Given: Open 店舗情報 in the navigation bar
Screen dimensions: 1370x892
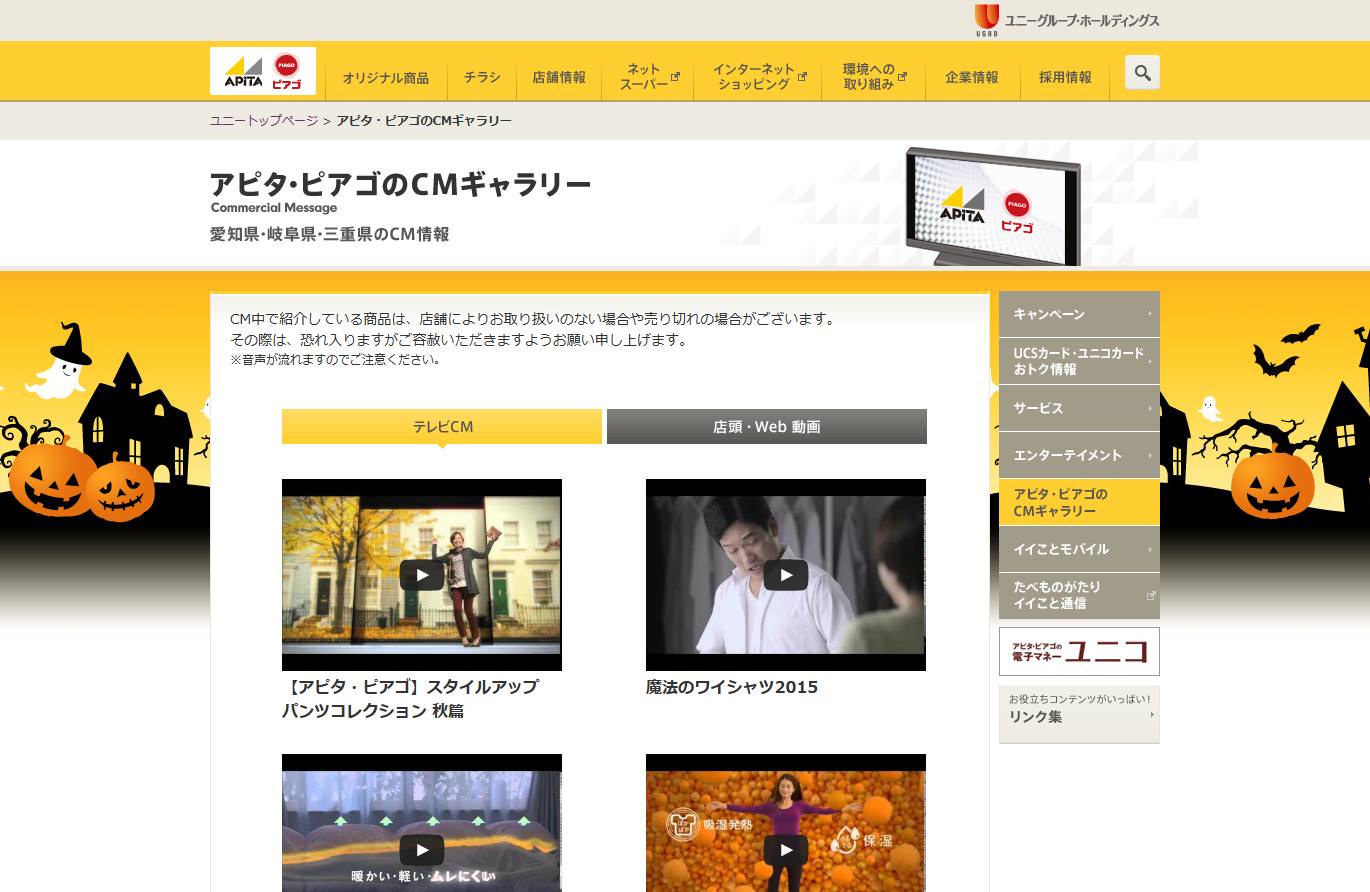Looking at the screenshot, I should 559,77.
